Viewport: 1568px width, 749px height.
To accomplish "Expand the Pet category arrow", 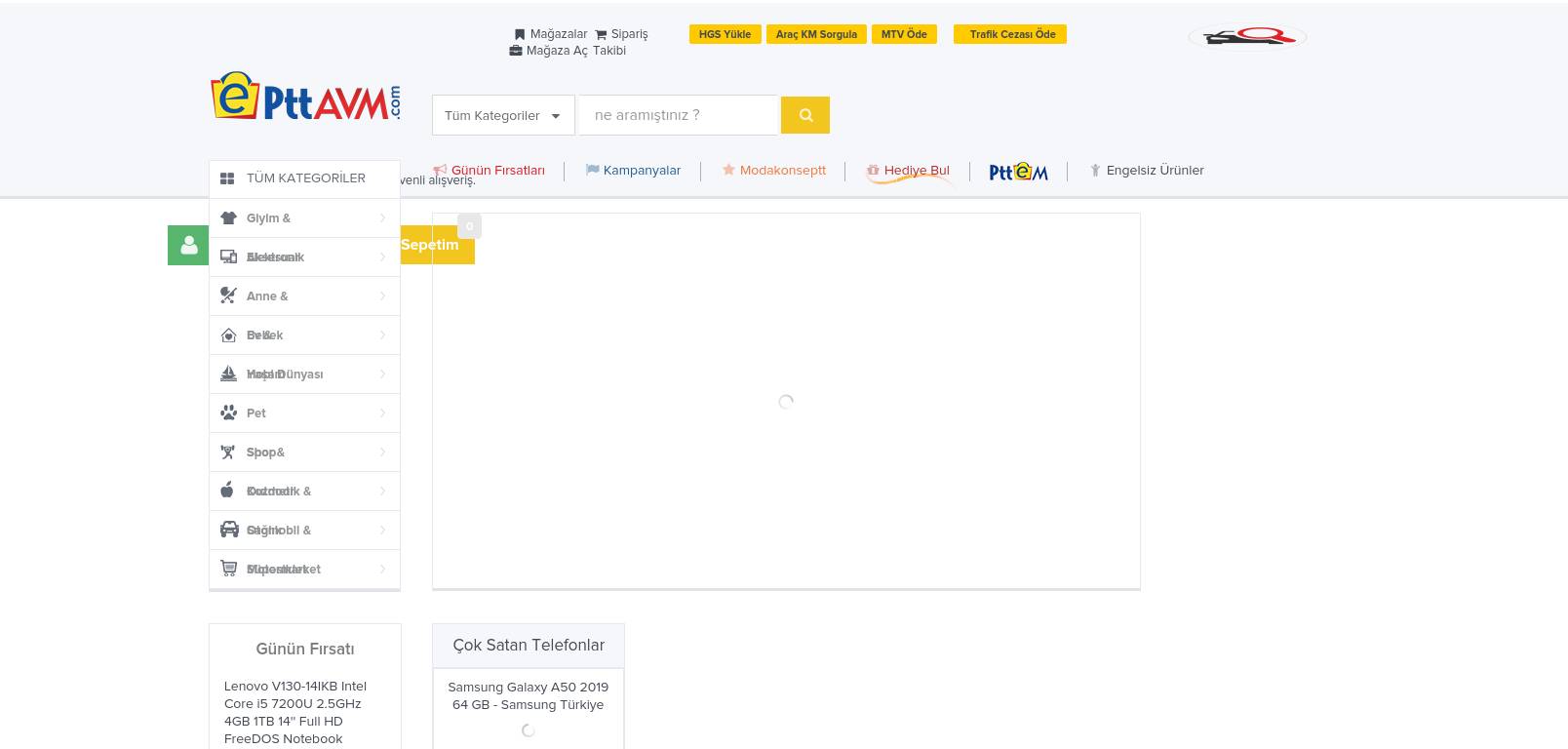I will tap(382, 413).
